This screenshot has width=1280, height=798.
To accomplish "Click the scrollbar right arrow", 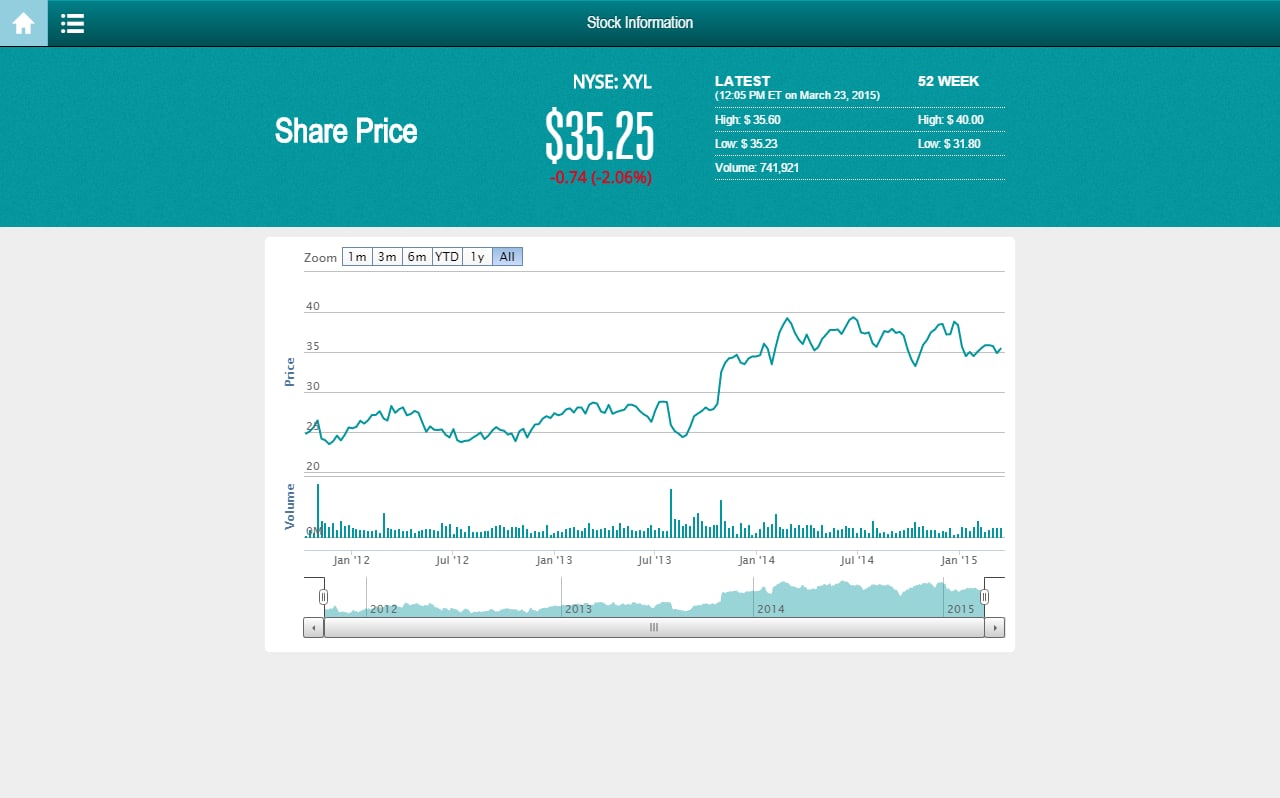I will (x=994, y=628).
